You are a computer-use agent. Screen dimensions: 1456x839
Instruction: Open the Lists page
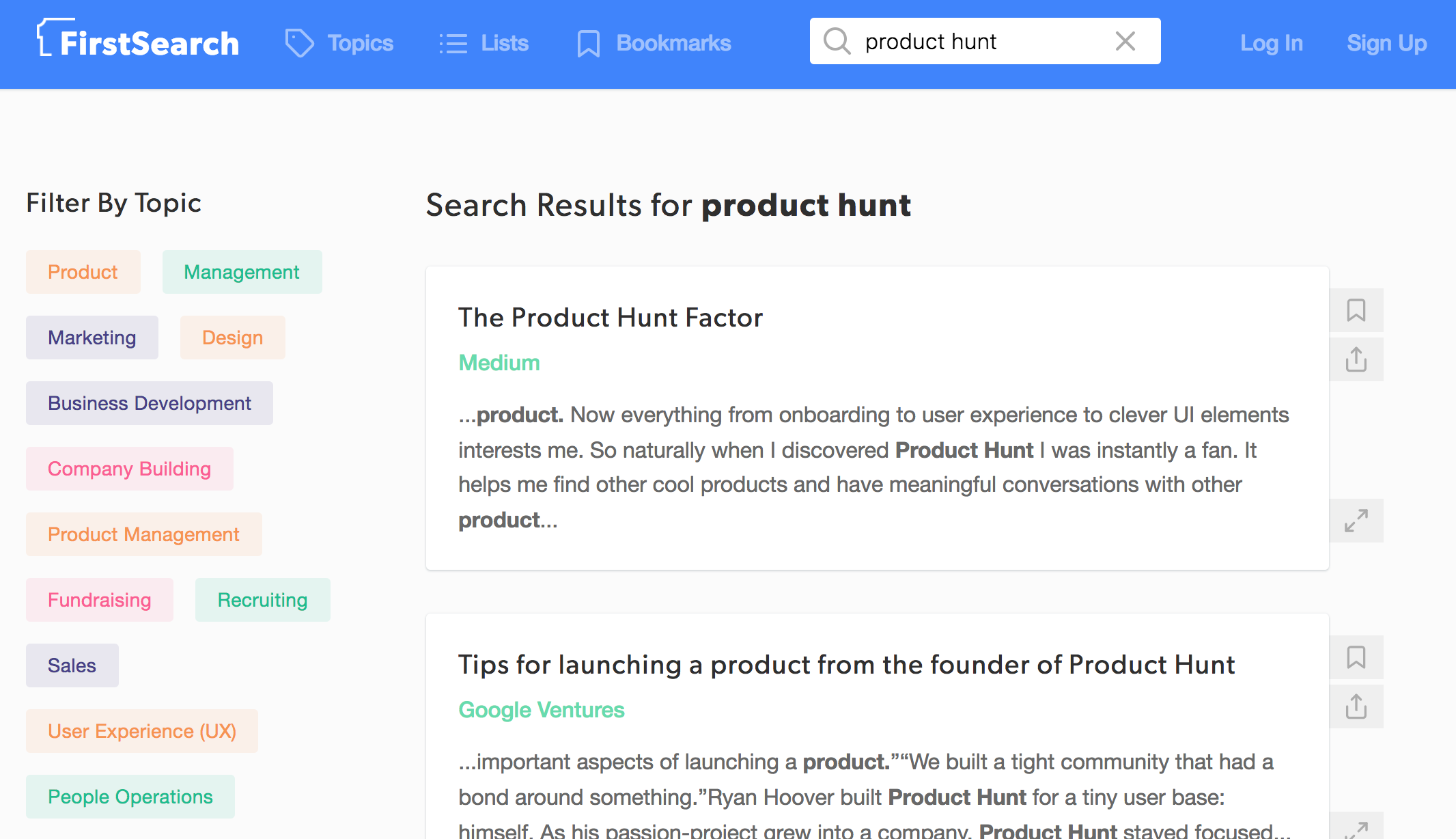(484, 43)
